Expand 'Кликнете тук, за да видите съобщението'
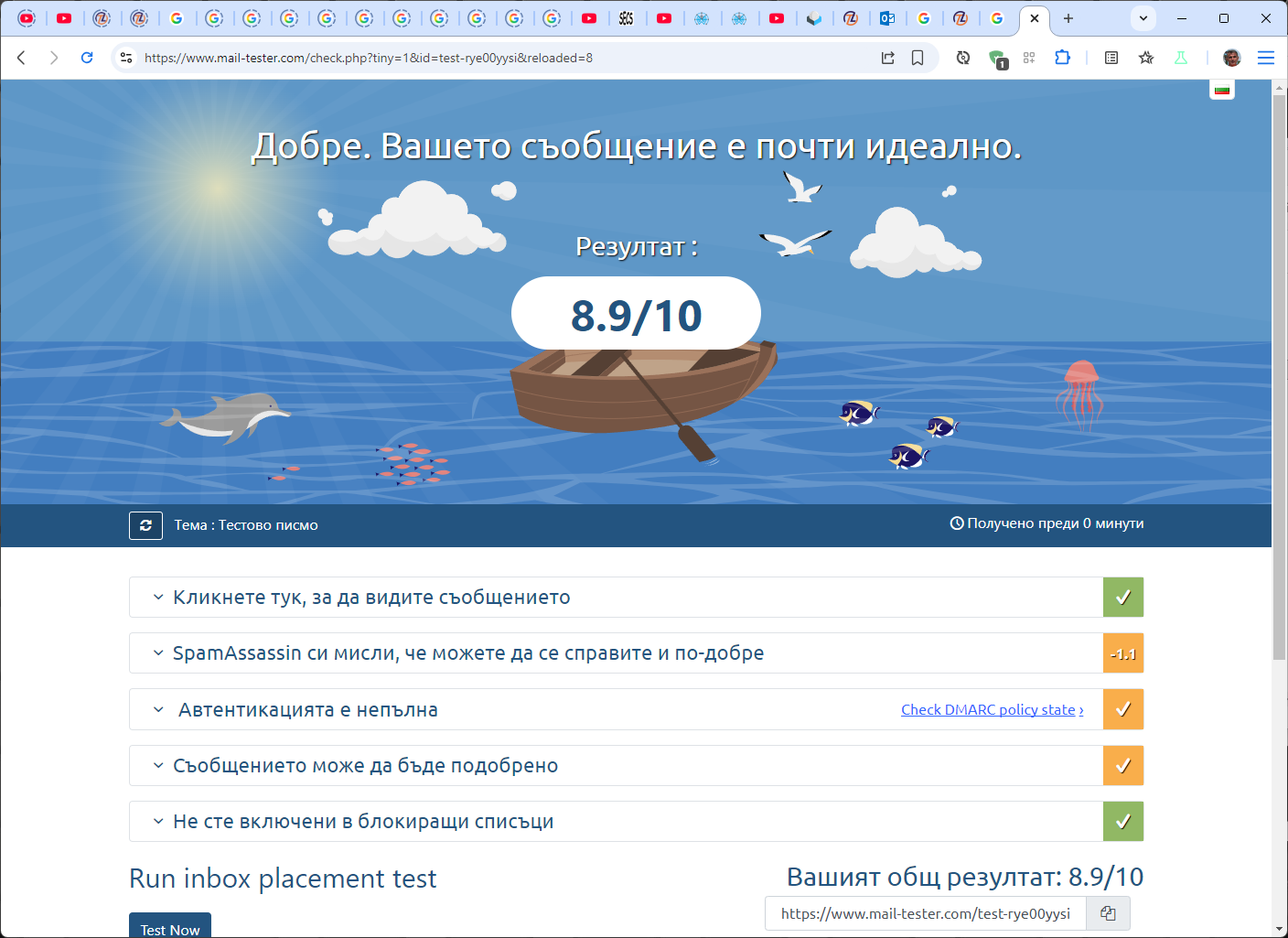 371,598
